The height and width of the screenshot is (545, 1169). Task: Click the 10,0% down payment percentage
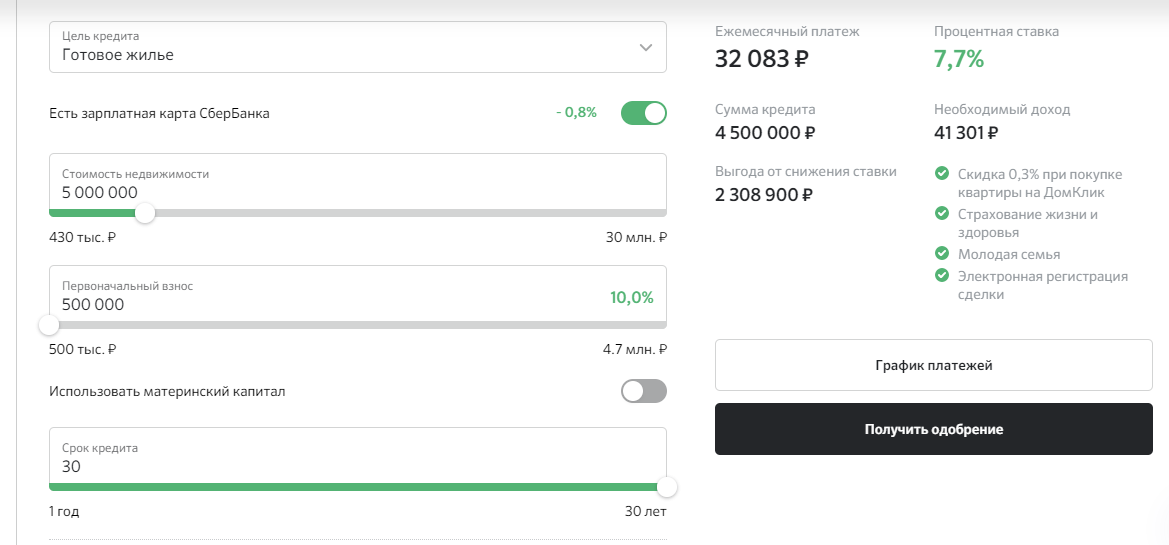(x=631, y=297)
